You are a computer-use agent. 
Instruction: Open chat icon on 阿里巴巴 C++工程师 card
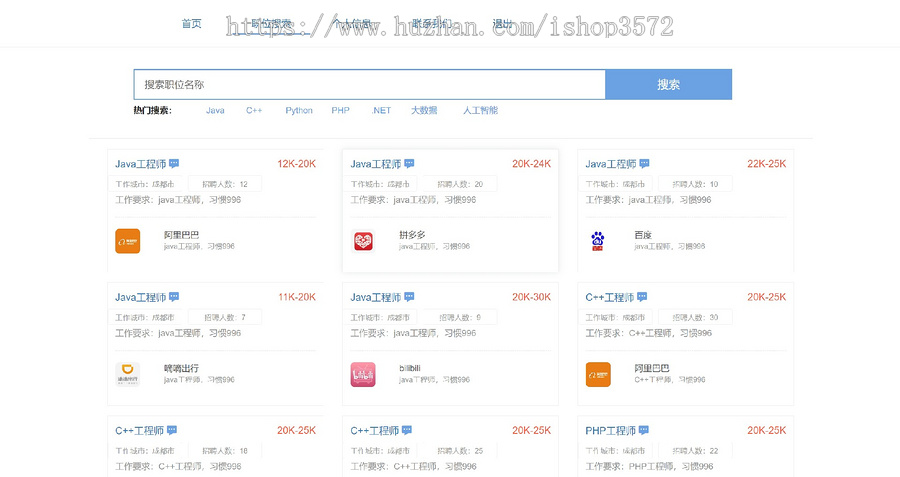pyautogui.click(x=642, y=297)
